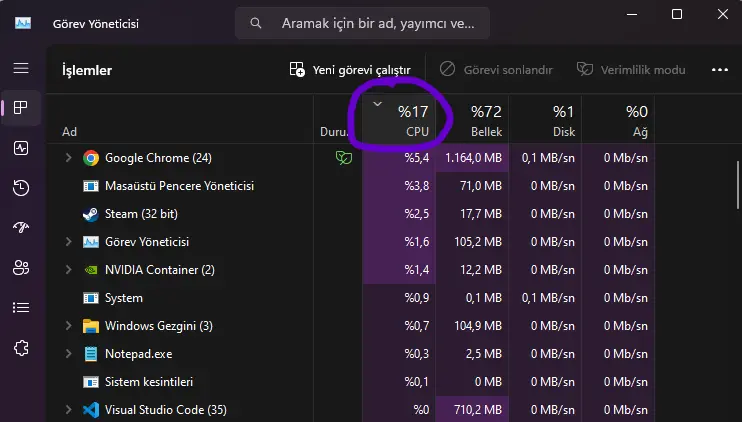
Task: Click the Sistem kesintileri process icon
Action: coord(91,382)
